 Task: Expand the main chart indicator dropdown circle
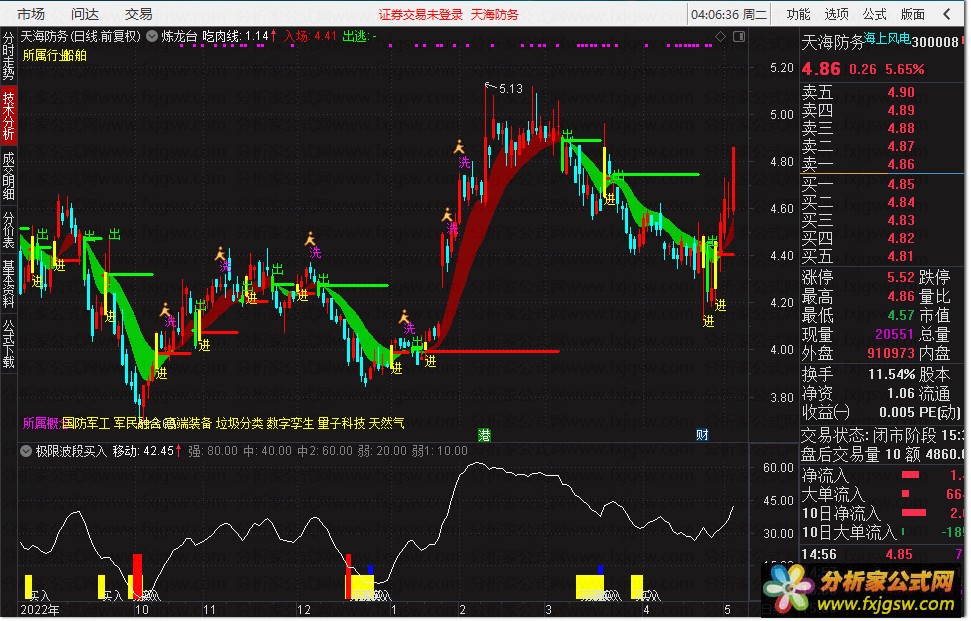(x=152, y=37)
